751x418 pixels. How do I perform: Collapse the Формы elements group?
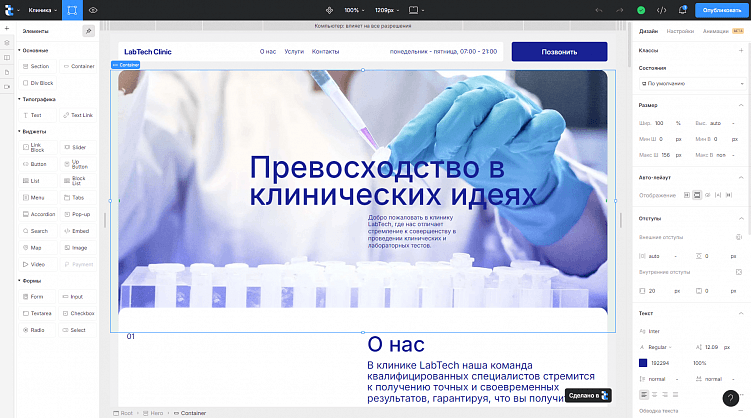[30, 281]
